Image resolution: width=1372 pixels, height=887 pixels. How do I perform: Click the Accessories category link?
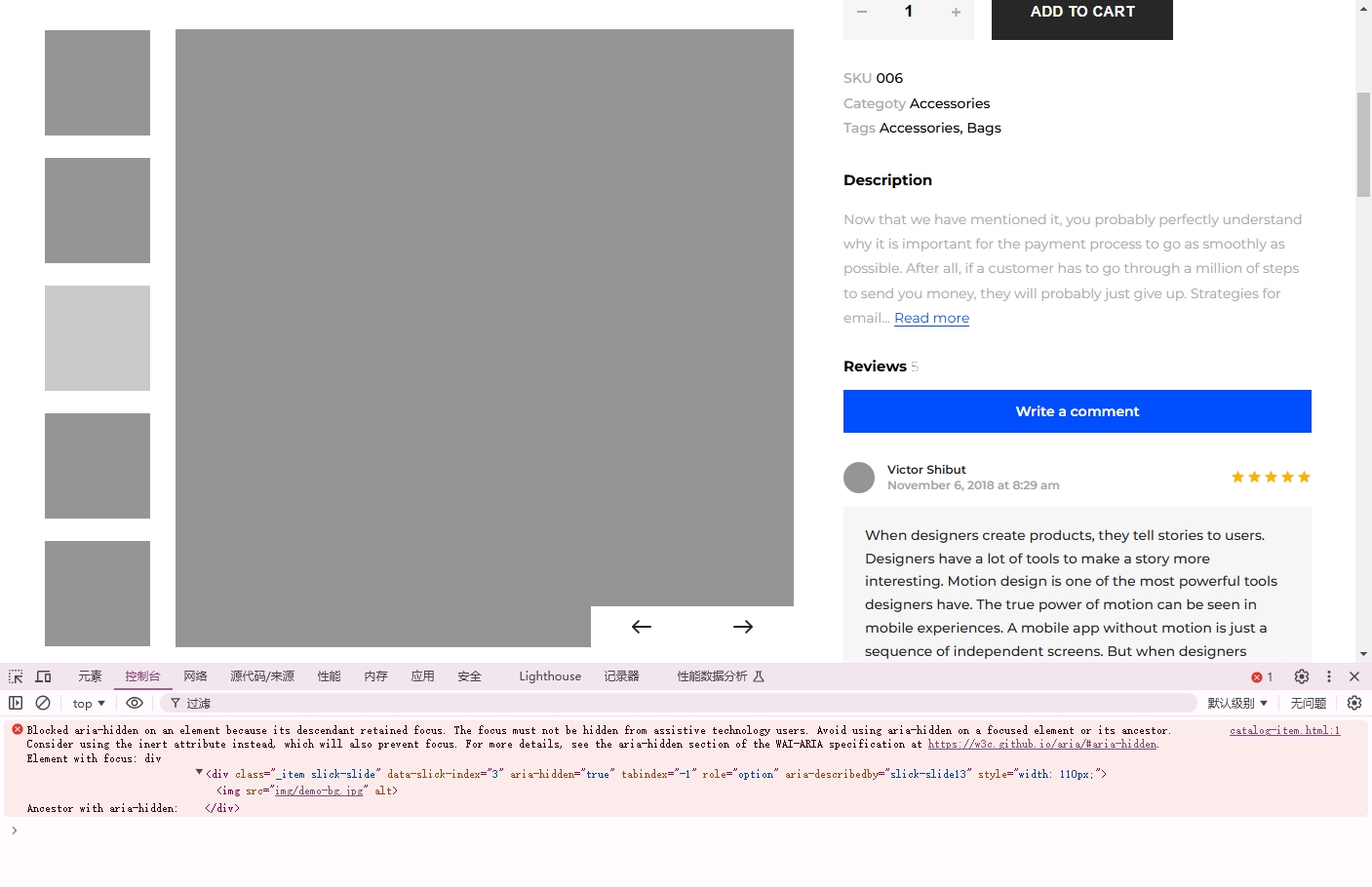[950, 103]
